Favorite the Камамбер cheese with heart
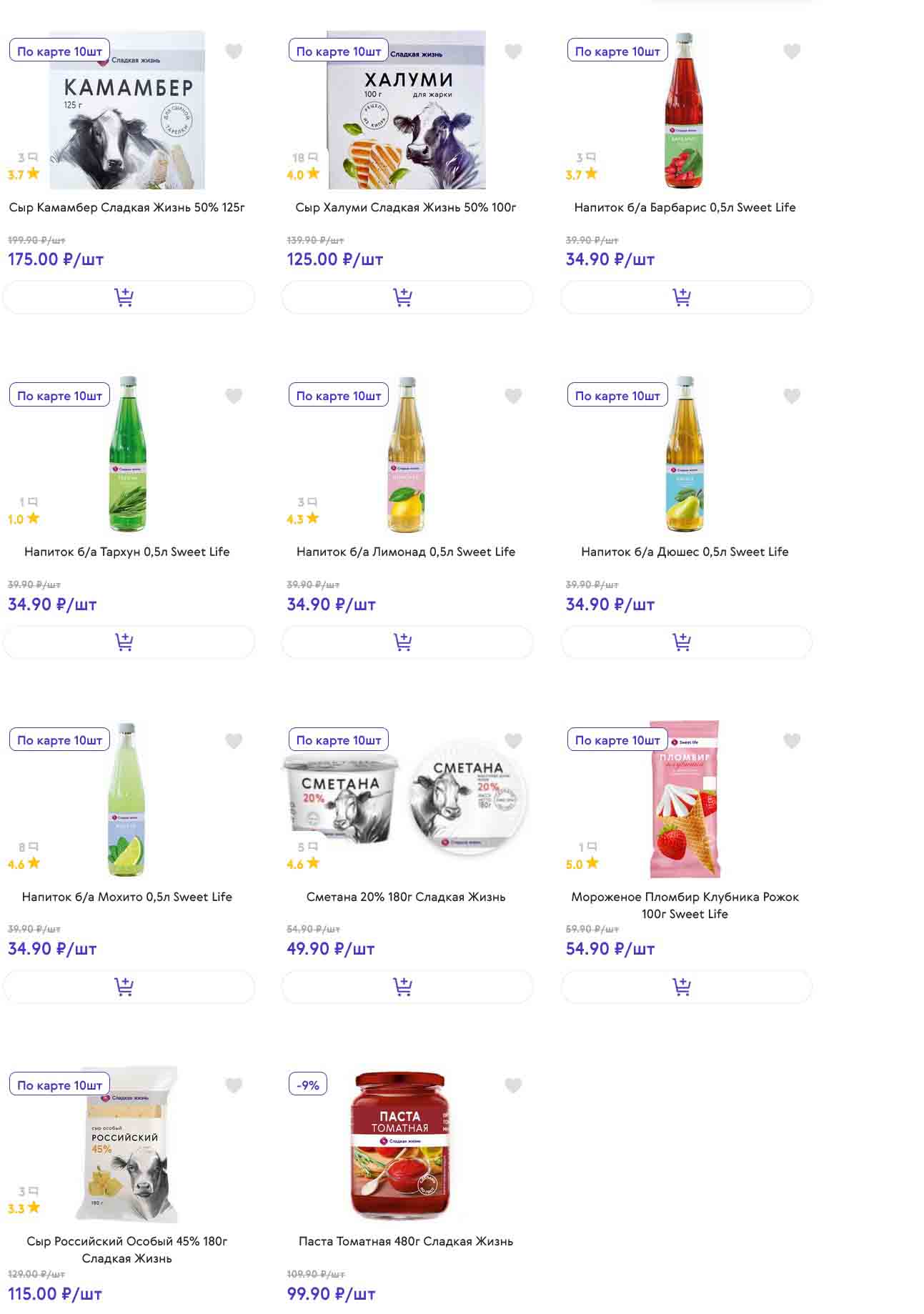This screenshot has height=1314, width=924. 234,51
